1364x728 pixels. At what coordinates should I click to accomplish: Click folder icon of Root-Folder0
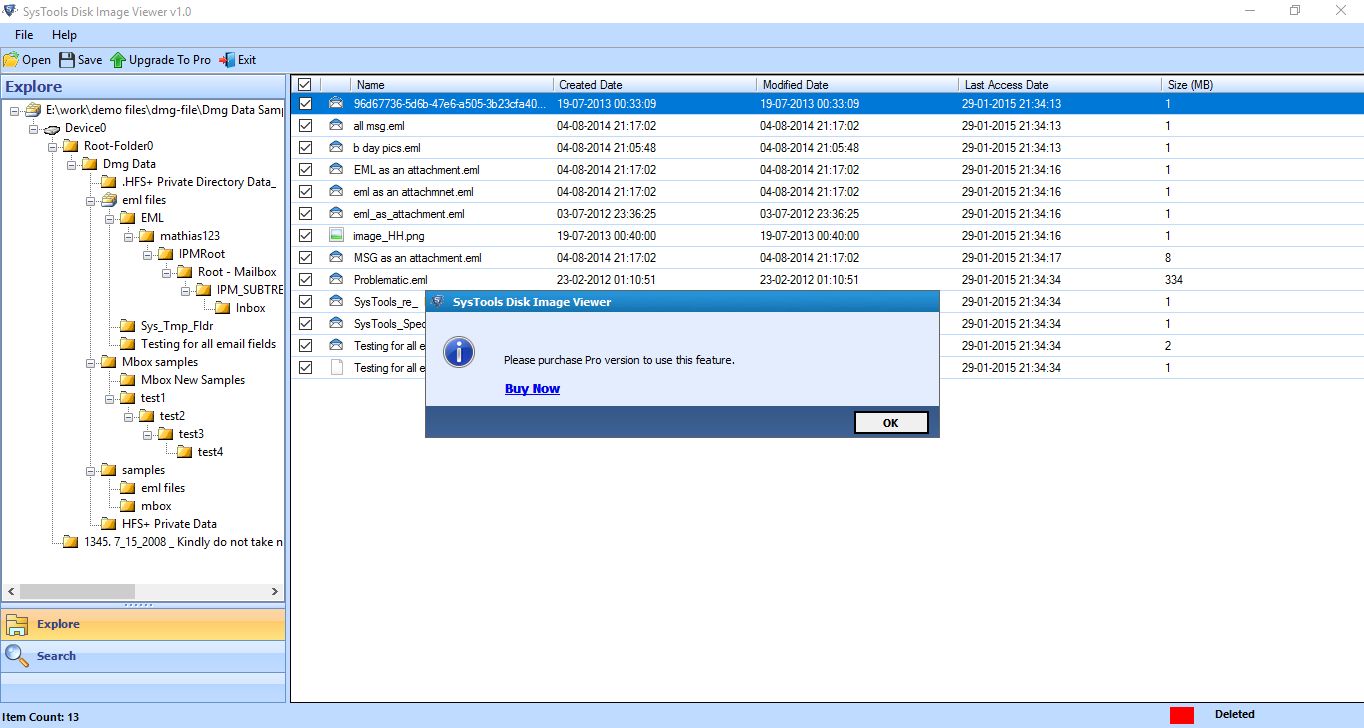point(71,146)
